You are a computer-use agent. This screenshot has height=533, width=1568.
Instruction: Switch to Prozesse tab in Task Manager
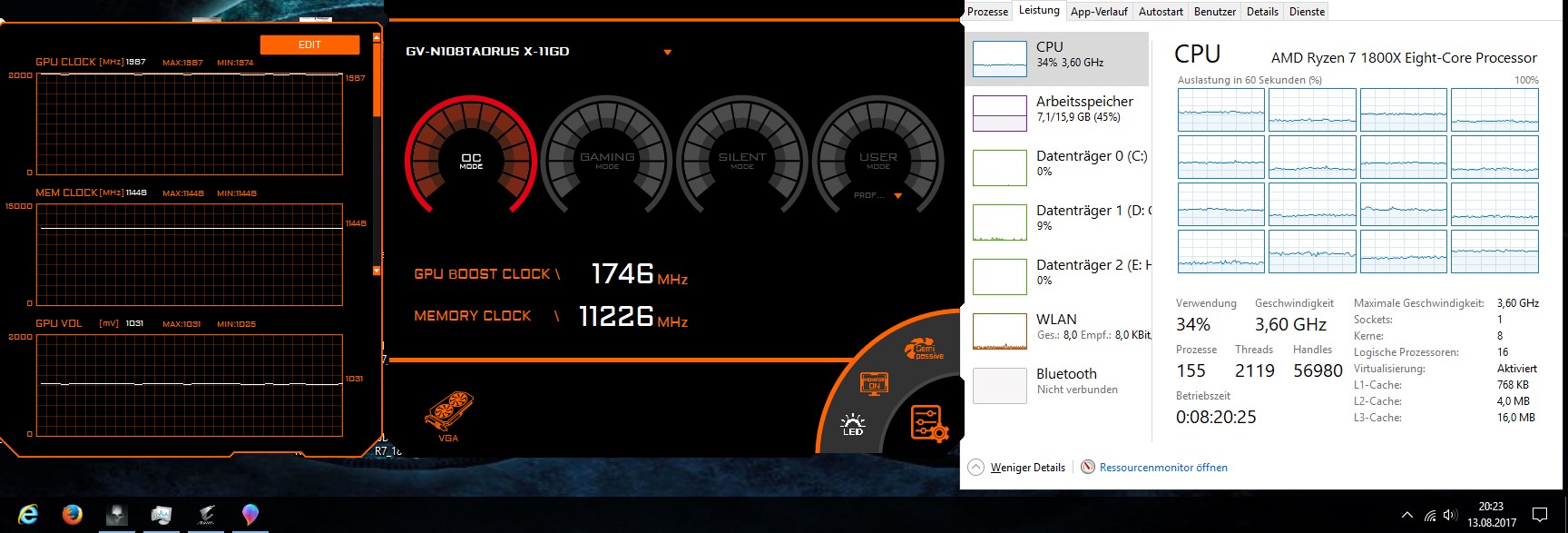coord(987,12)
